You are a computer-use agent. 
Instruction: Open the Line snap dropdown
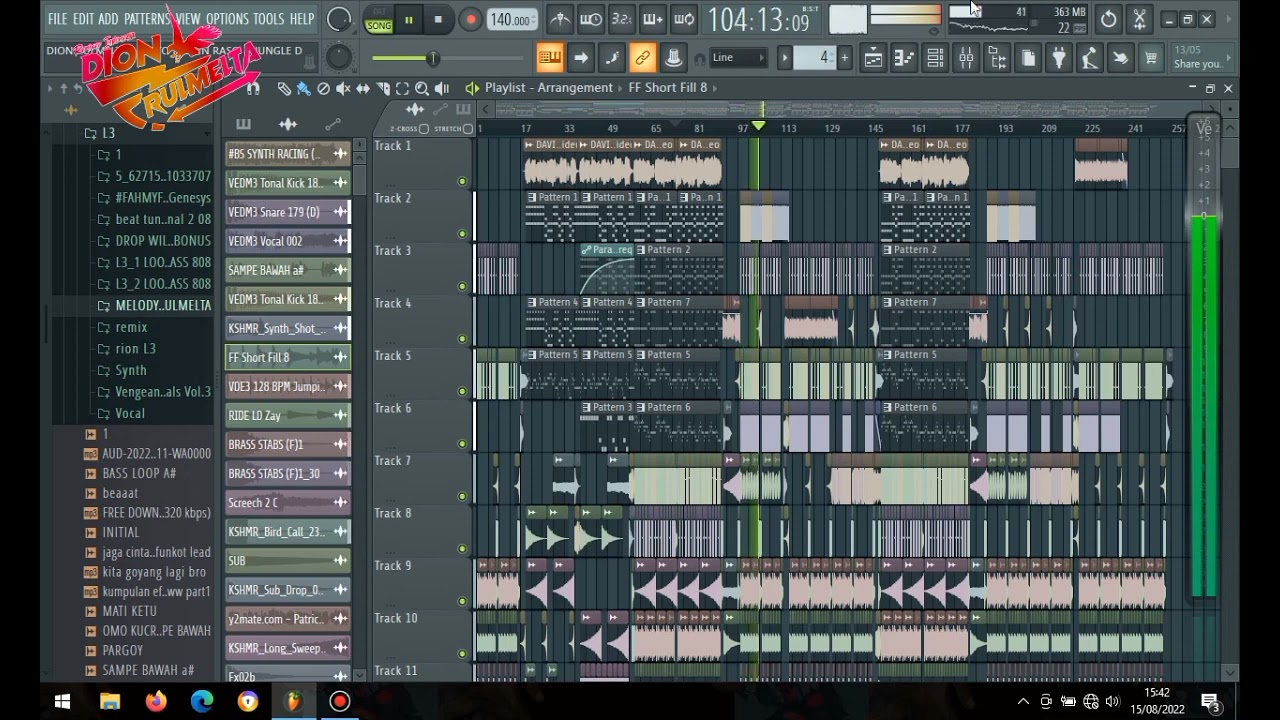point(739,58)
